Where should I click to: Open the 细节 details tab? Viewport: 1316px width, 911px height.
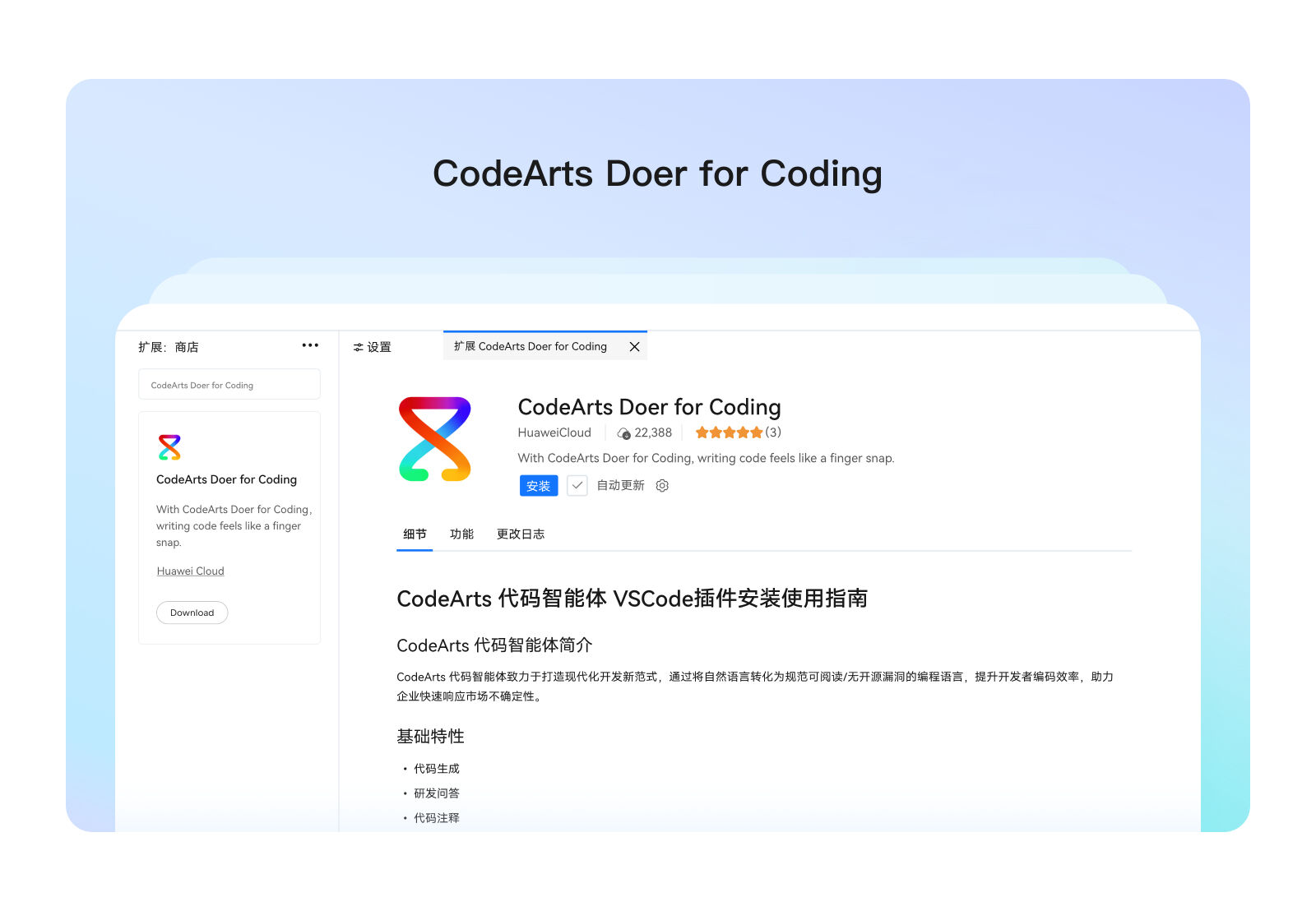click(415, 534)
